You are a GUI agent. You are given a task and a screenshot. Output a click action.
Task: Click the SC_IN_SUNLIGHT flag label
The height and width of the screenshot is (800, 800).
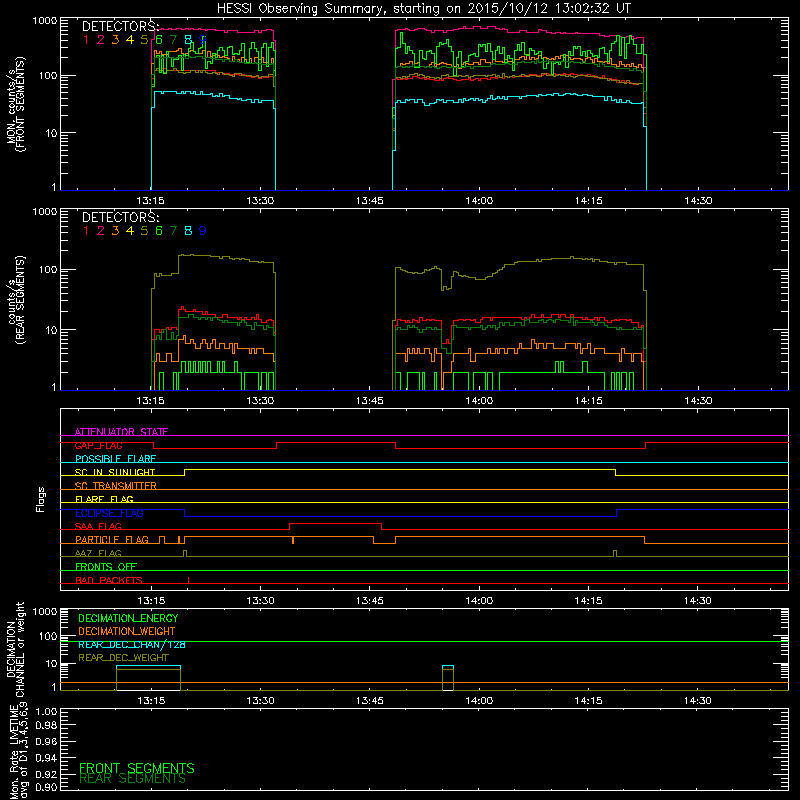click(x=115, y=472)
